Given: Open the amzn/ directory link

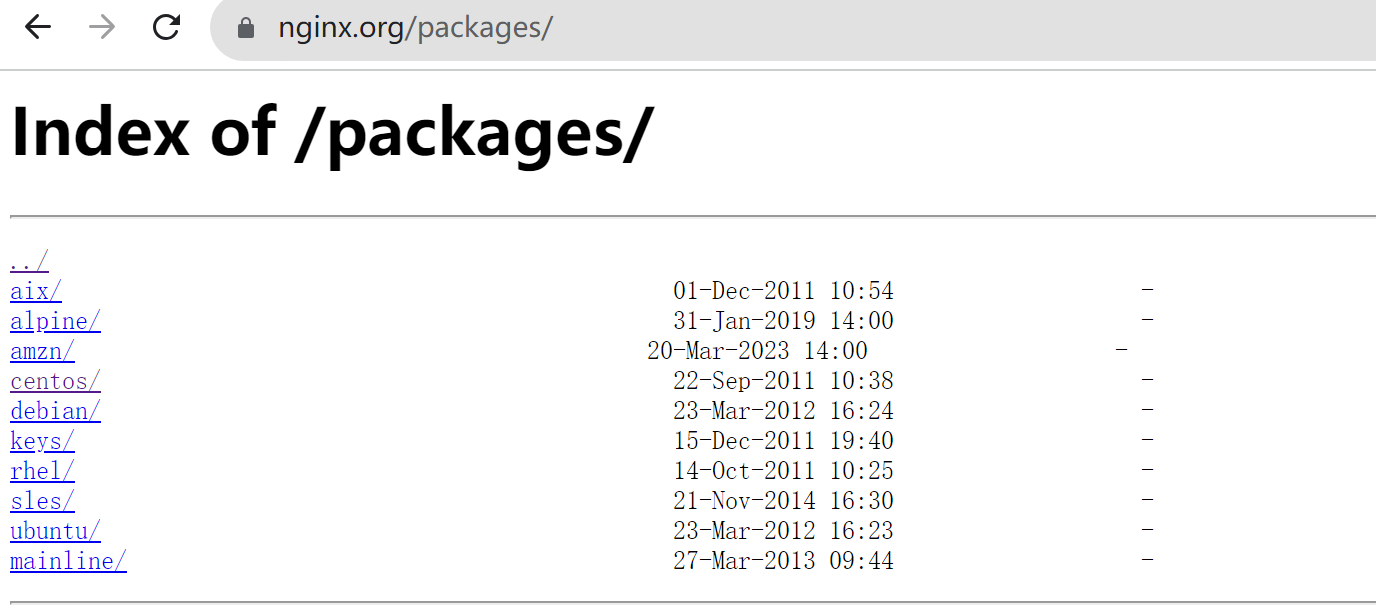Looking at the screenshot, I should tap(42, 351).
